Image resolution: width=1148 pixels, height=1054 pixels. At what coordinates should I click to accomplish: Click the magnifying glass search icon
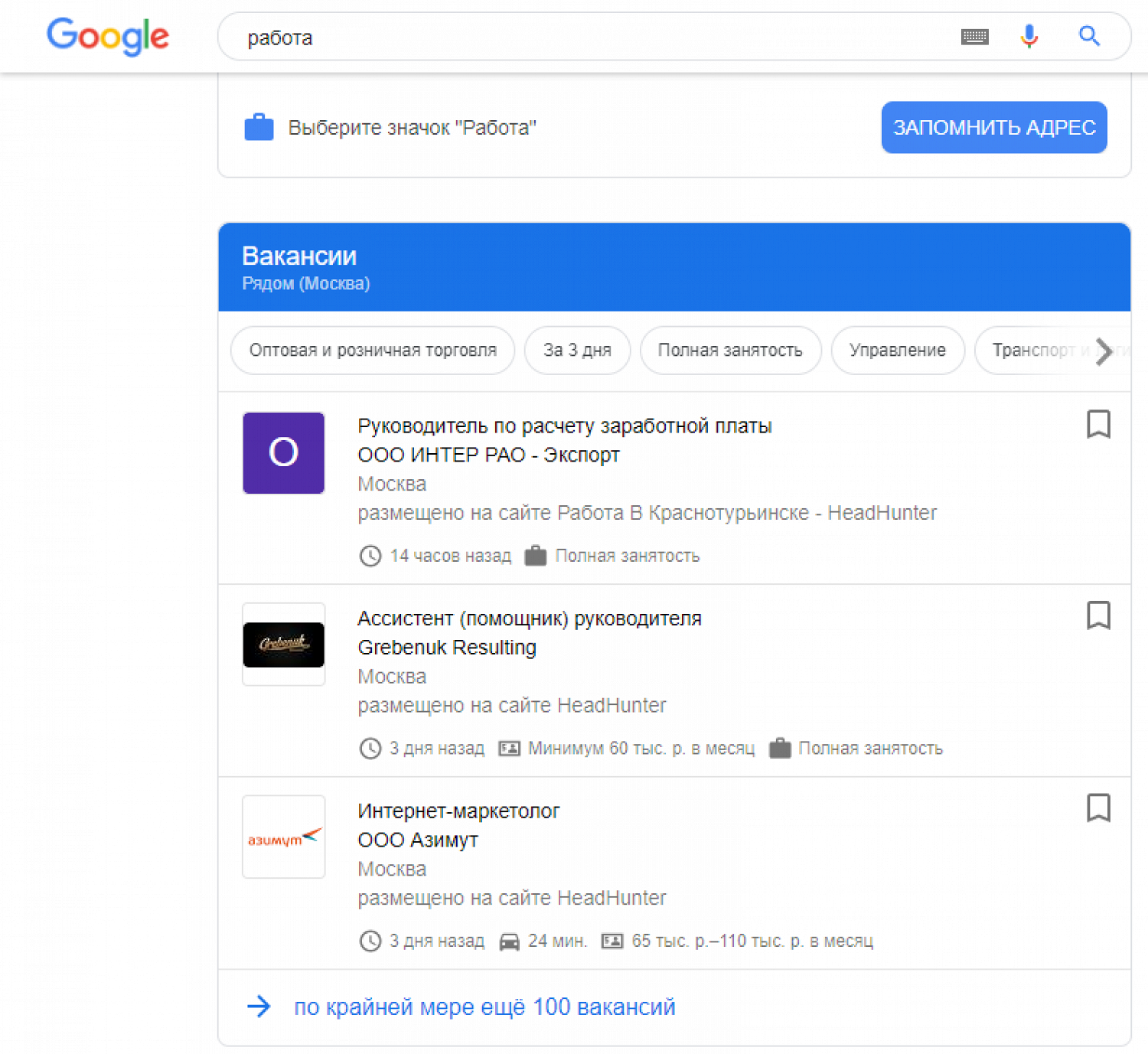pos(1089,36)
